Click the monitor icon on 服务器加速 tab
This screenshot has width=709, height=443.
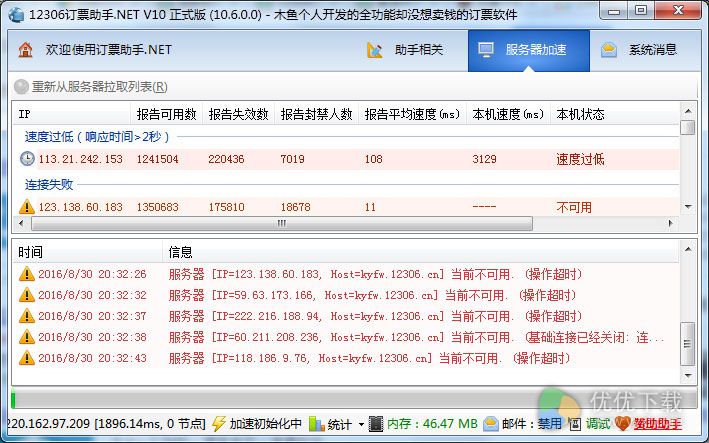pyautogui.click(x=486, y=50)
